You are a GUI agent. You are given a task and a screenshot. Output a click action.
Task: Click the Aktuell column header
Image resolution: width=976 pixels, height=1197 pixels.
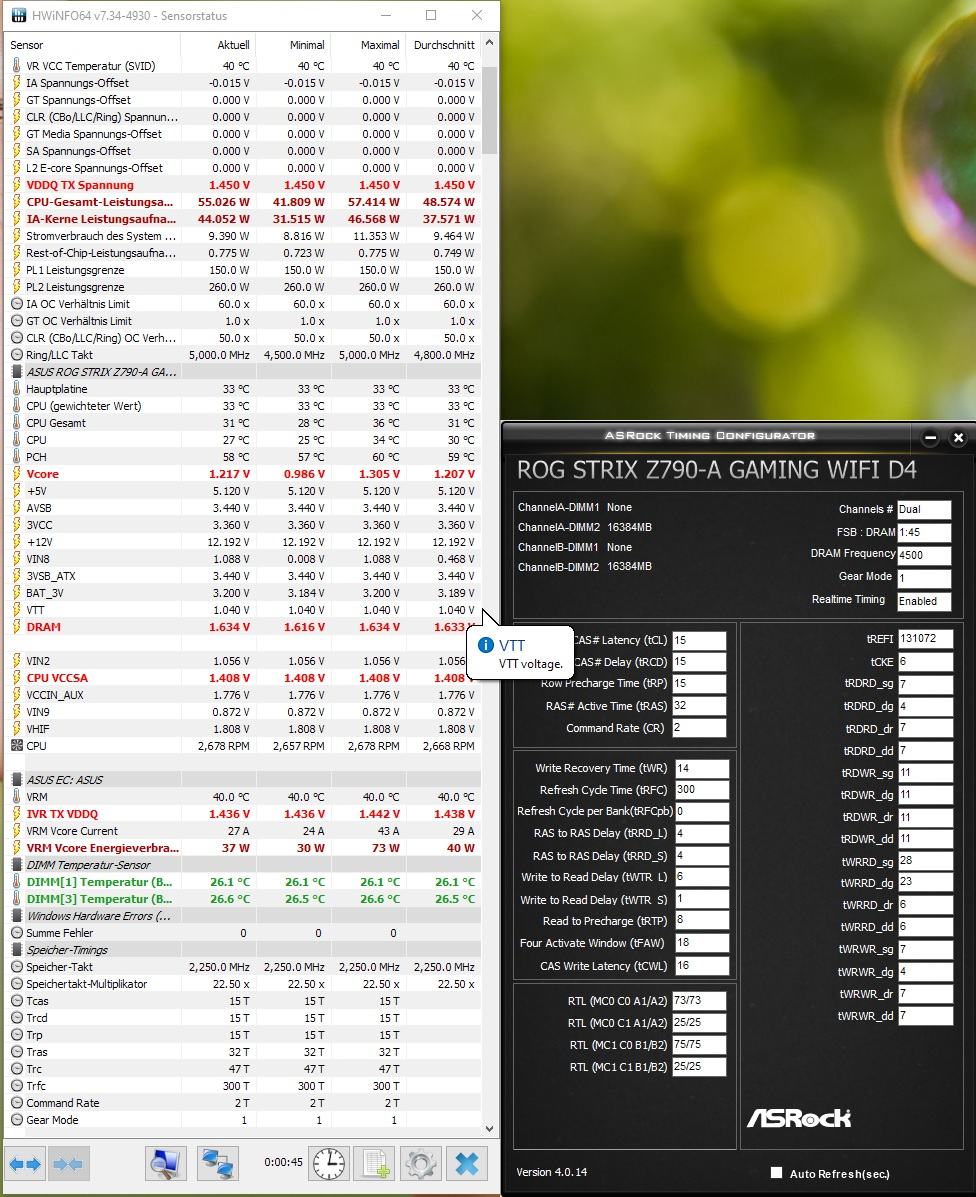point(217,45)
